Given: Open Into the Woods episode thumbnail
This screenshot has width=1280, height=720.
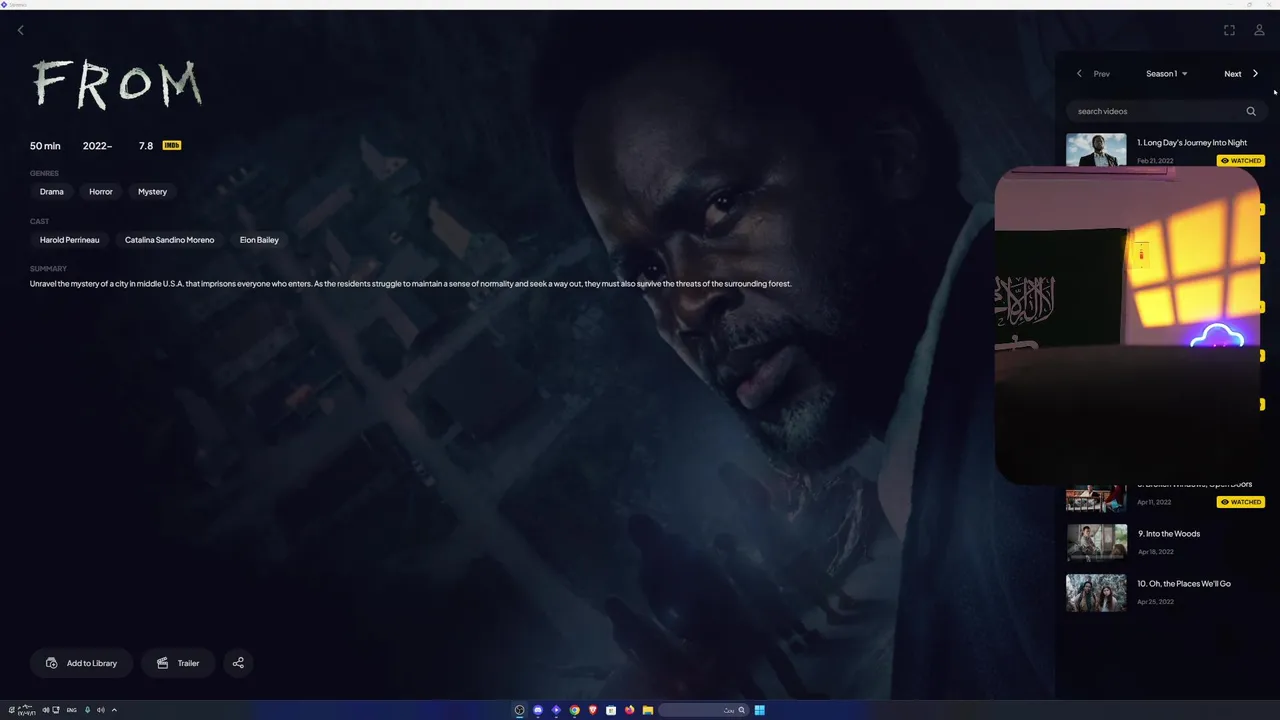Looking at the screenshot, I should 1096,542.
